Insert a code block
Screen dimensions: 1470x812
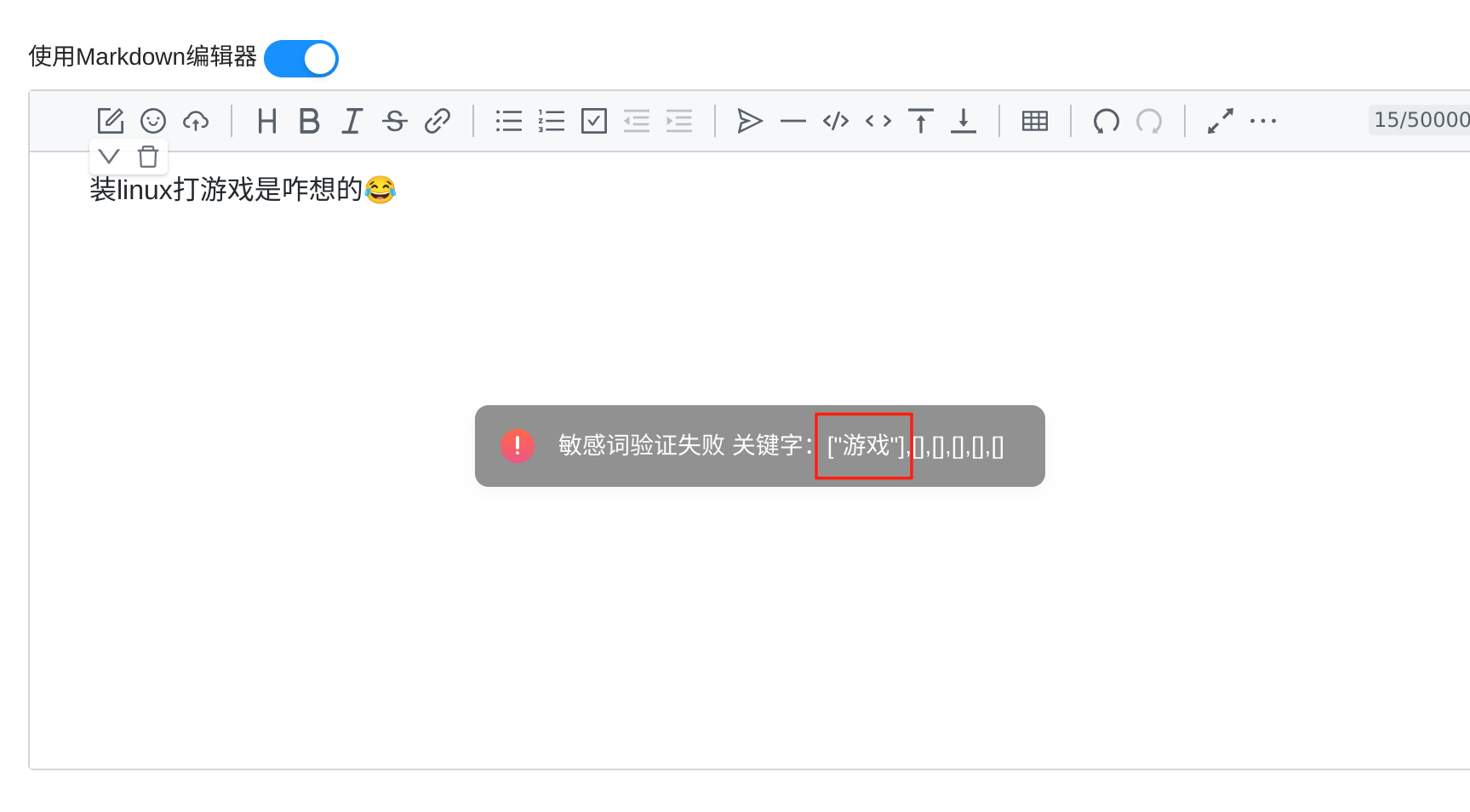(836, 121)
